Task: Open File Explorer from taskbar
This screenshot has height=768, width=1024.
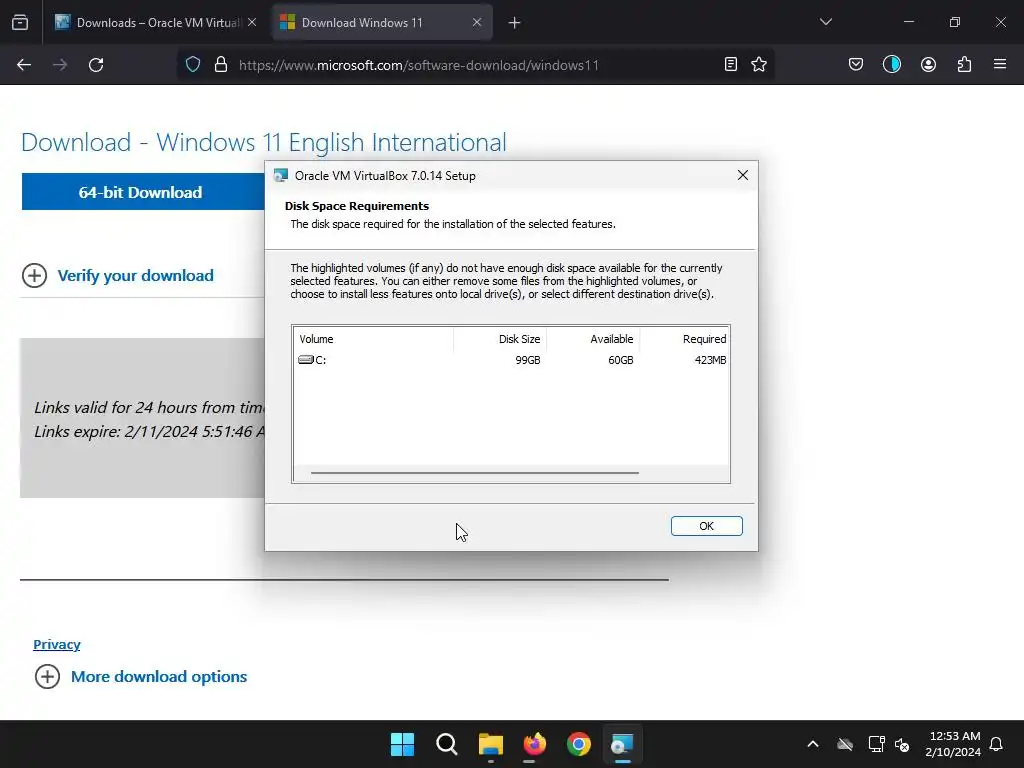Action: pos(490,744)
